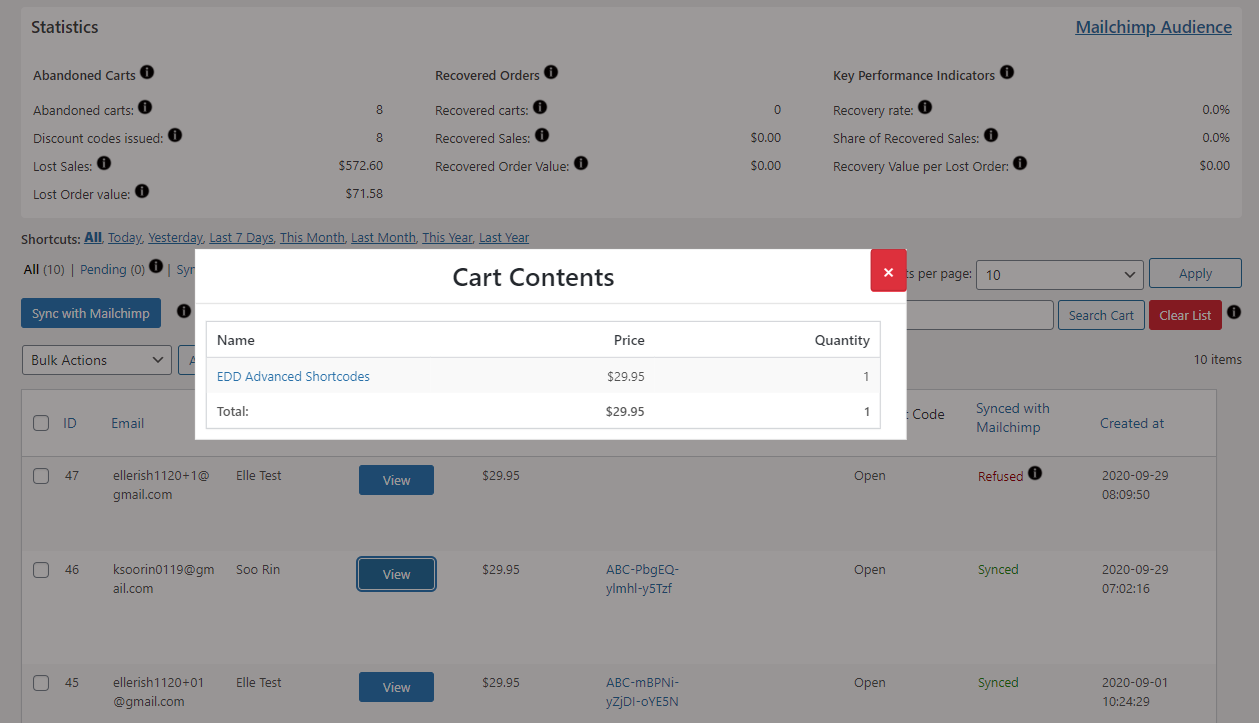
Task: Open the EDD Advanced Shortcodes product link
Action: click(x=293, y=377)
